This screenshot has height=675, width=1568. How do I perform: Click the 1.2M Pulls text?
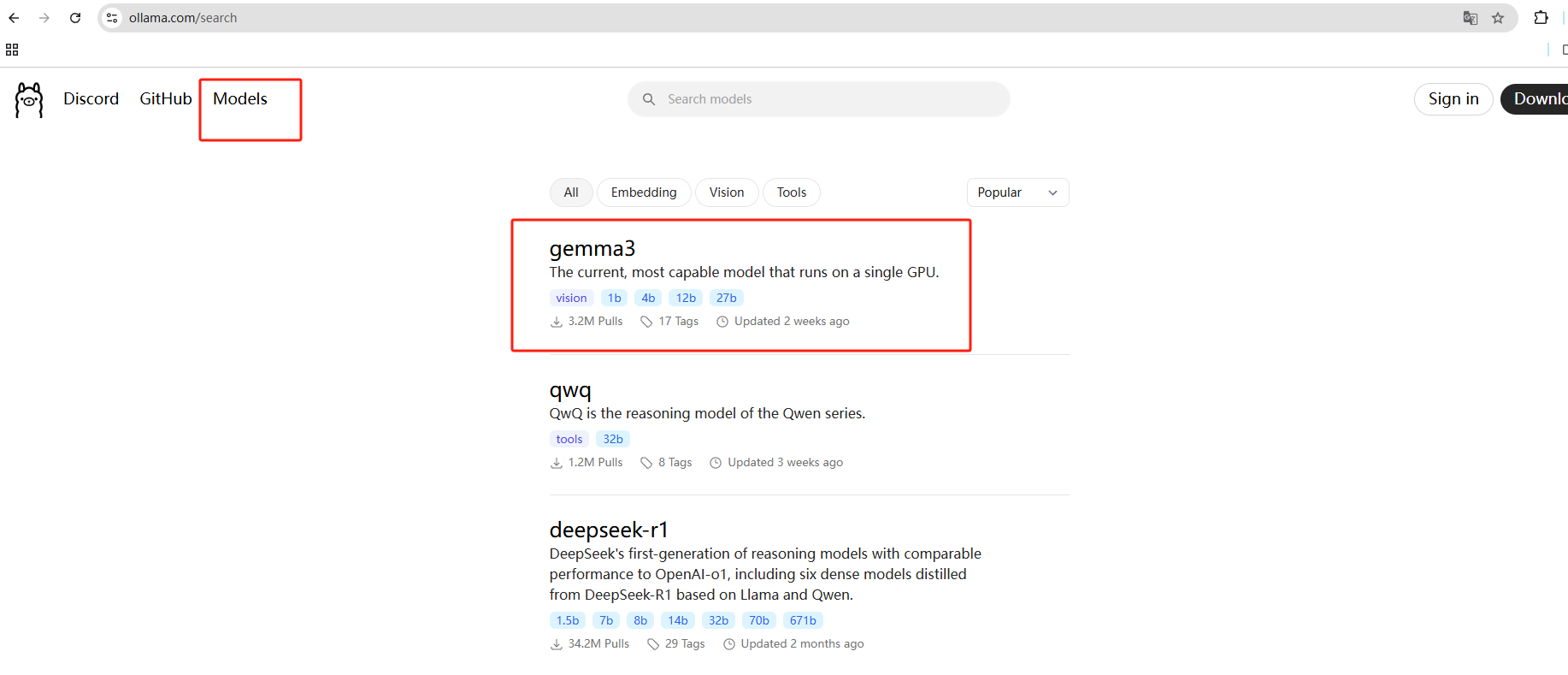[x=595, y=463]
